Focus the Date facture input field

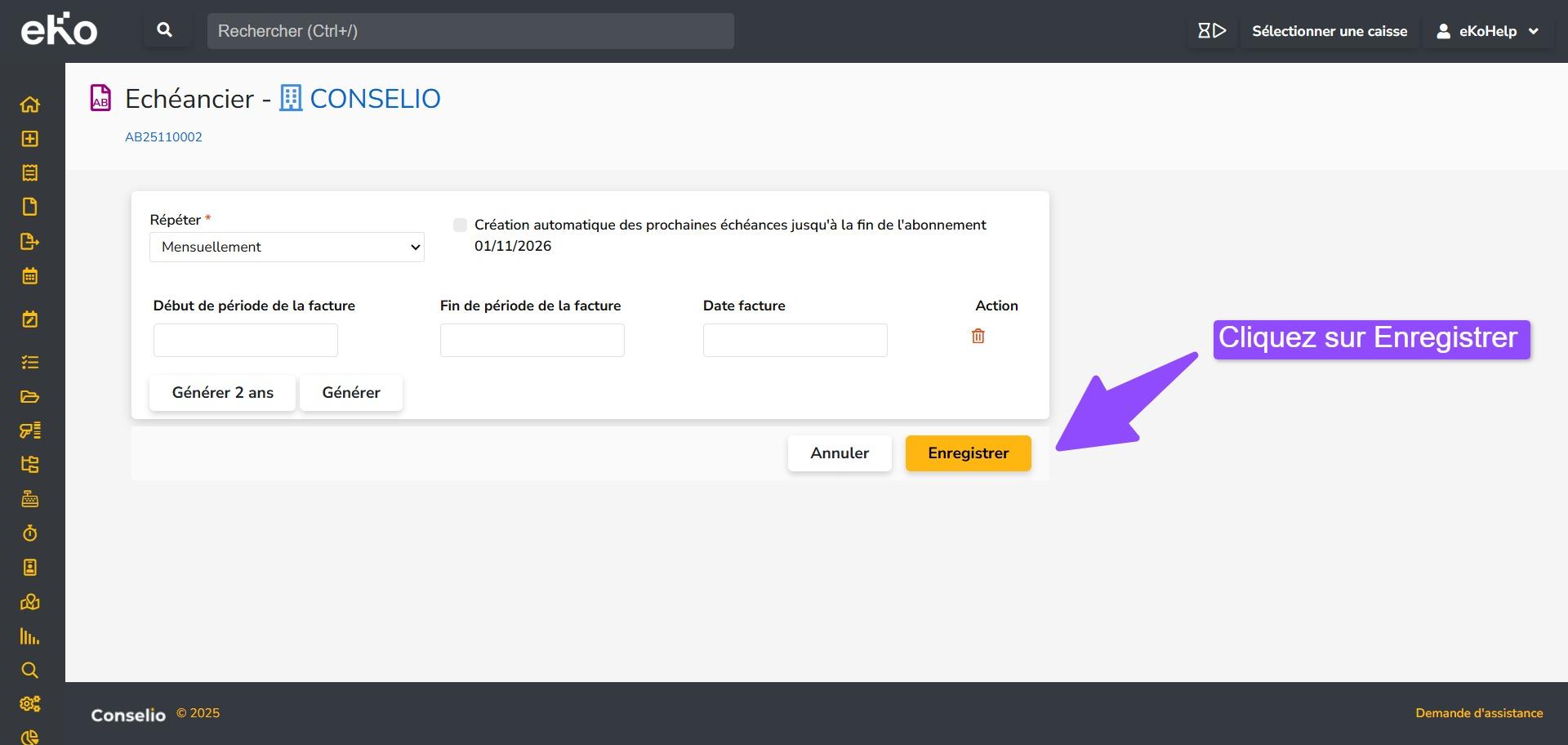(795, 341)
